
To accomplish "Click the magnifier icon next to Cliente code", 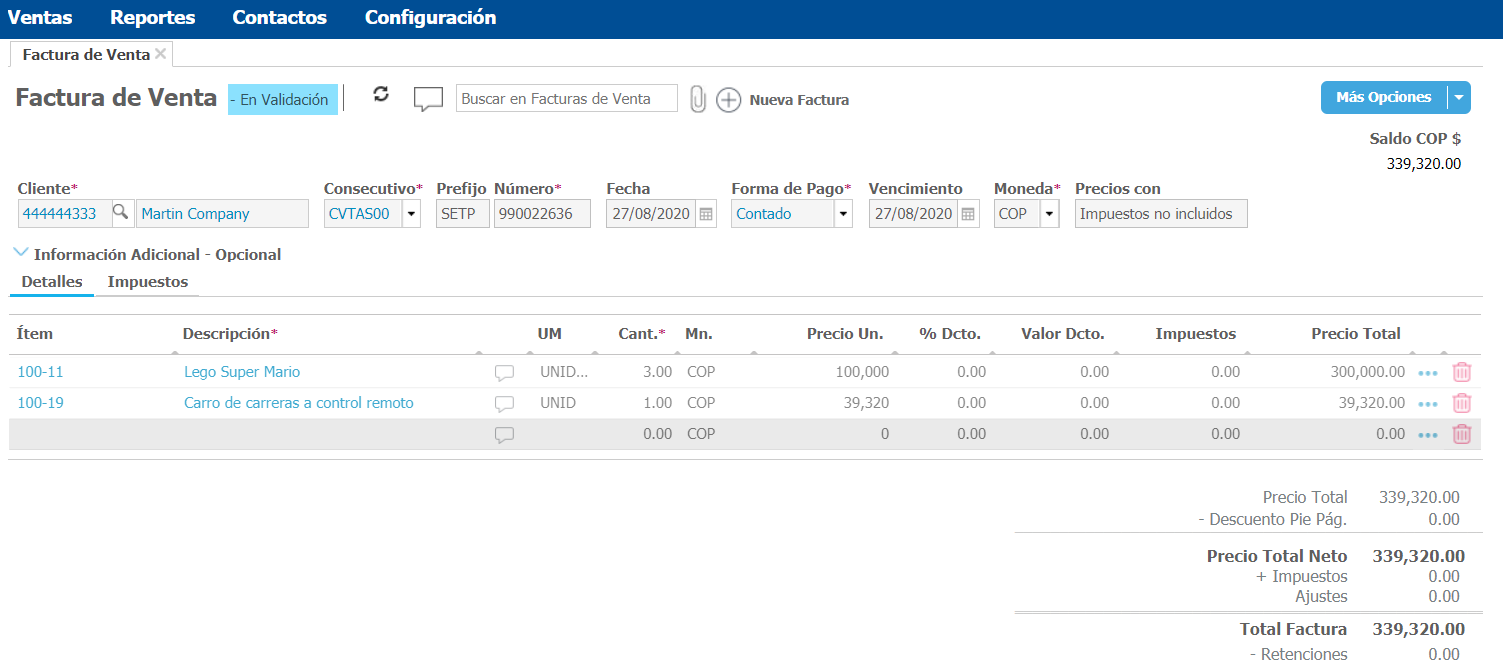I will point(120,212).
